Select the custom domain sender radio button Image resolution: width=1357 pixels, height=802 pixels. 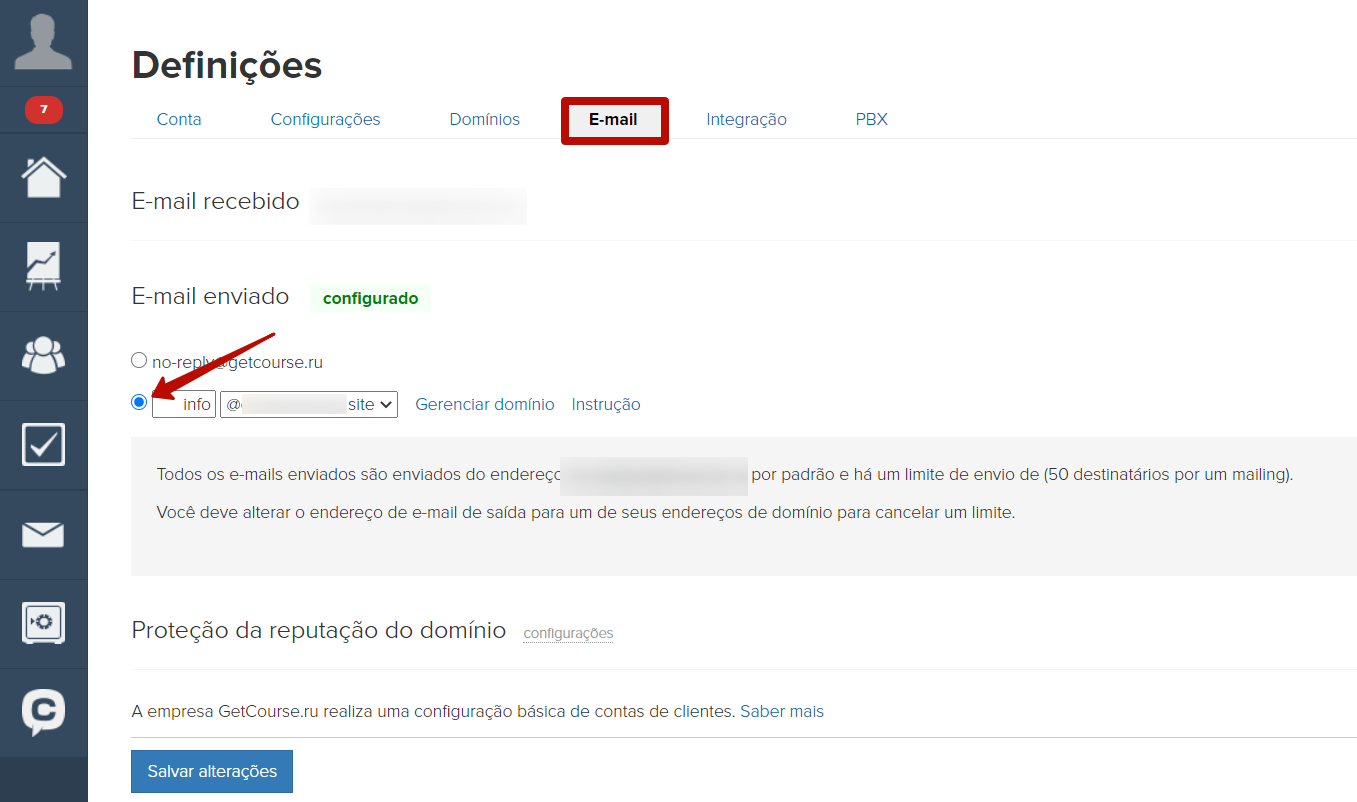click(139, 402)
